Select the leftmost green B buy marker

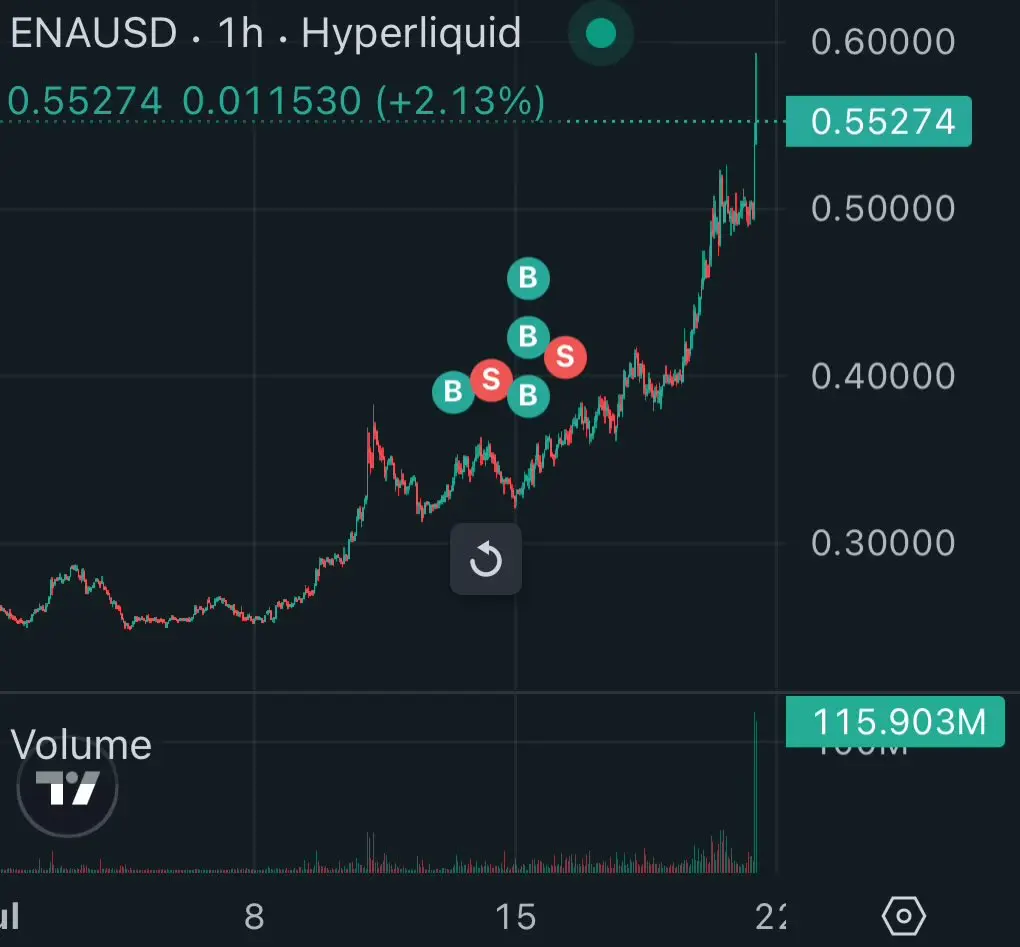pos(453,392)
